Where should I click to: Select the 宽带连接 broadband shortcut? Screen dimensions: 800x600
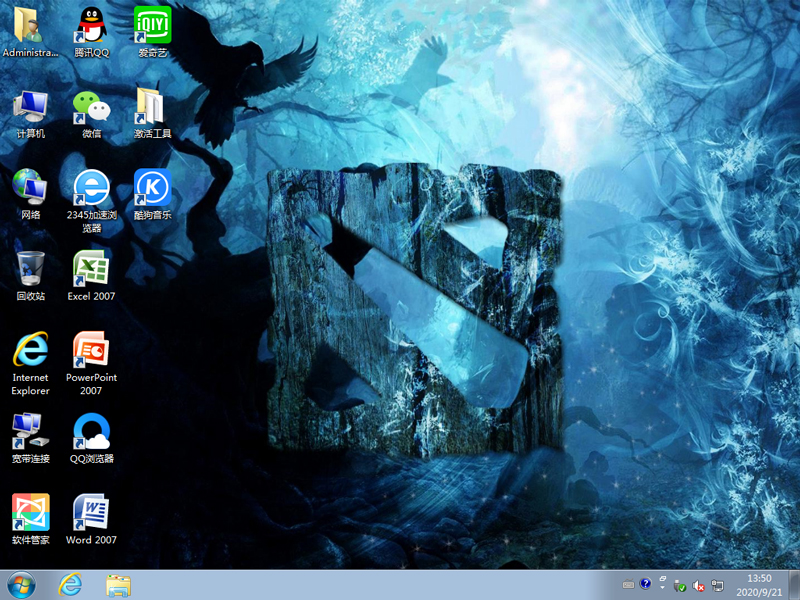point(30,438)
